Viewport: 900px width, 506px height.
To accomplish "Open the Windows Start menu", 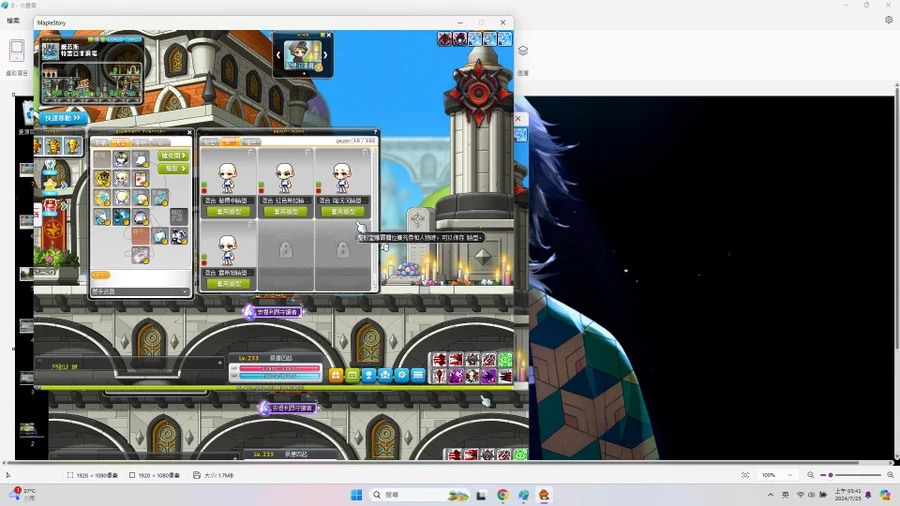I will pos(356,495).
